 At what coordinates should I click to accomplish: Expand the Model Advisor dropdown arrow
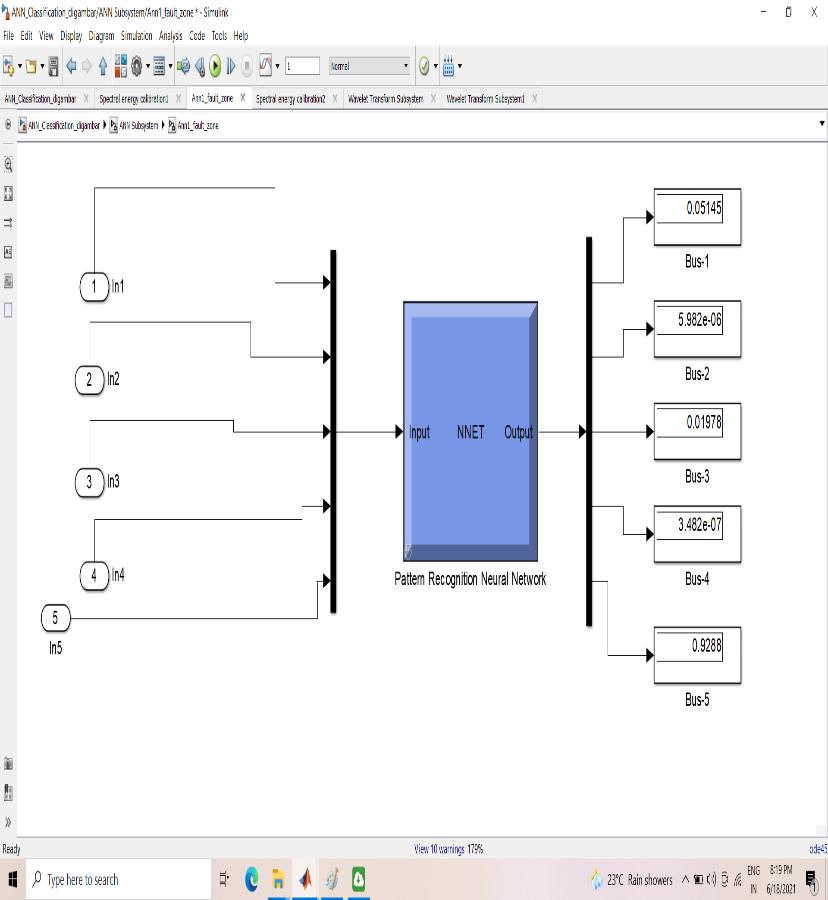(436, 67)
